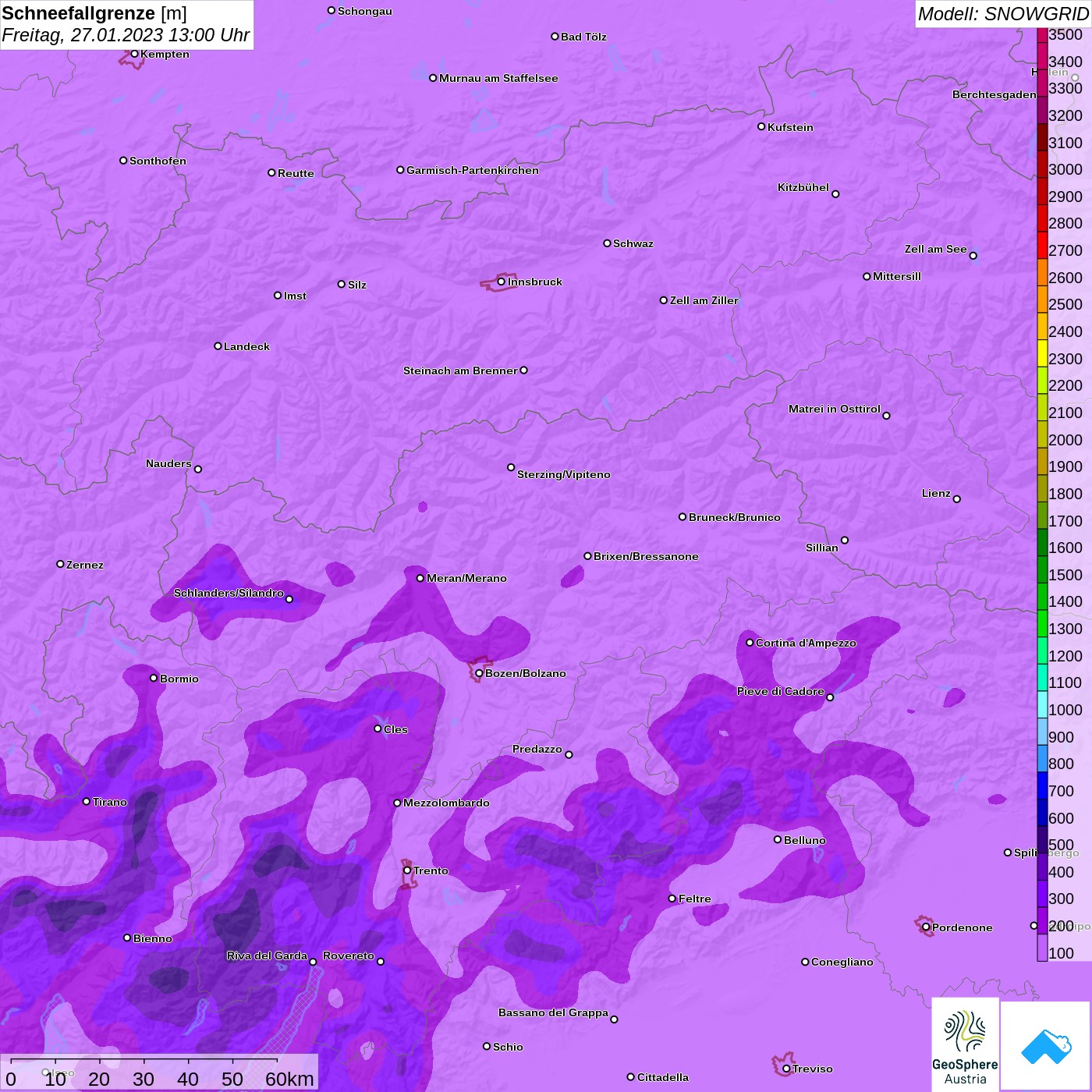Click the Modell: SNOWGRID label
Image resolution: width=1092 pixels, height=1092 pixels.
(x=1003, y=14)
